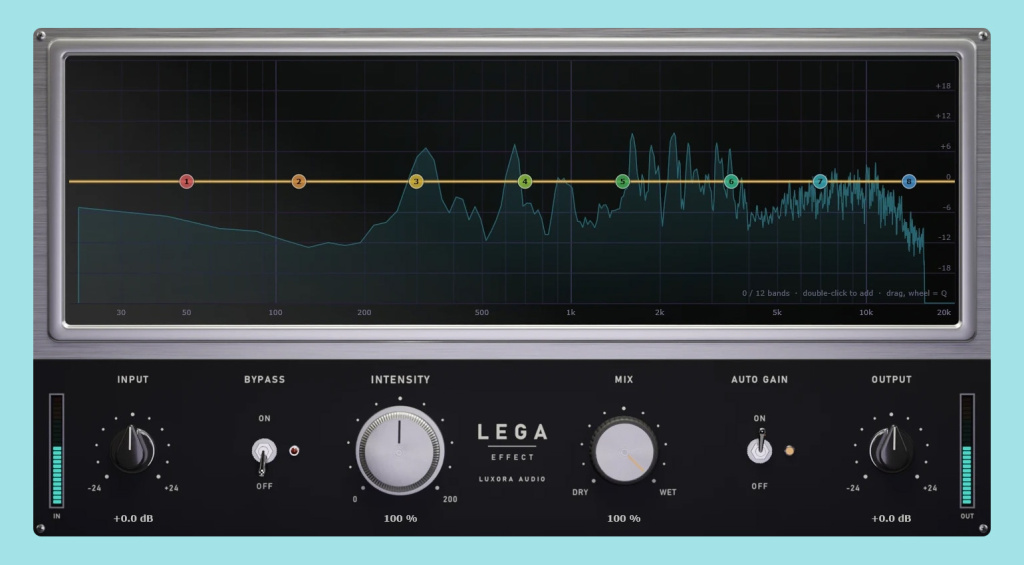Click the 1k frequency axis label

click(x=571, y=313)
